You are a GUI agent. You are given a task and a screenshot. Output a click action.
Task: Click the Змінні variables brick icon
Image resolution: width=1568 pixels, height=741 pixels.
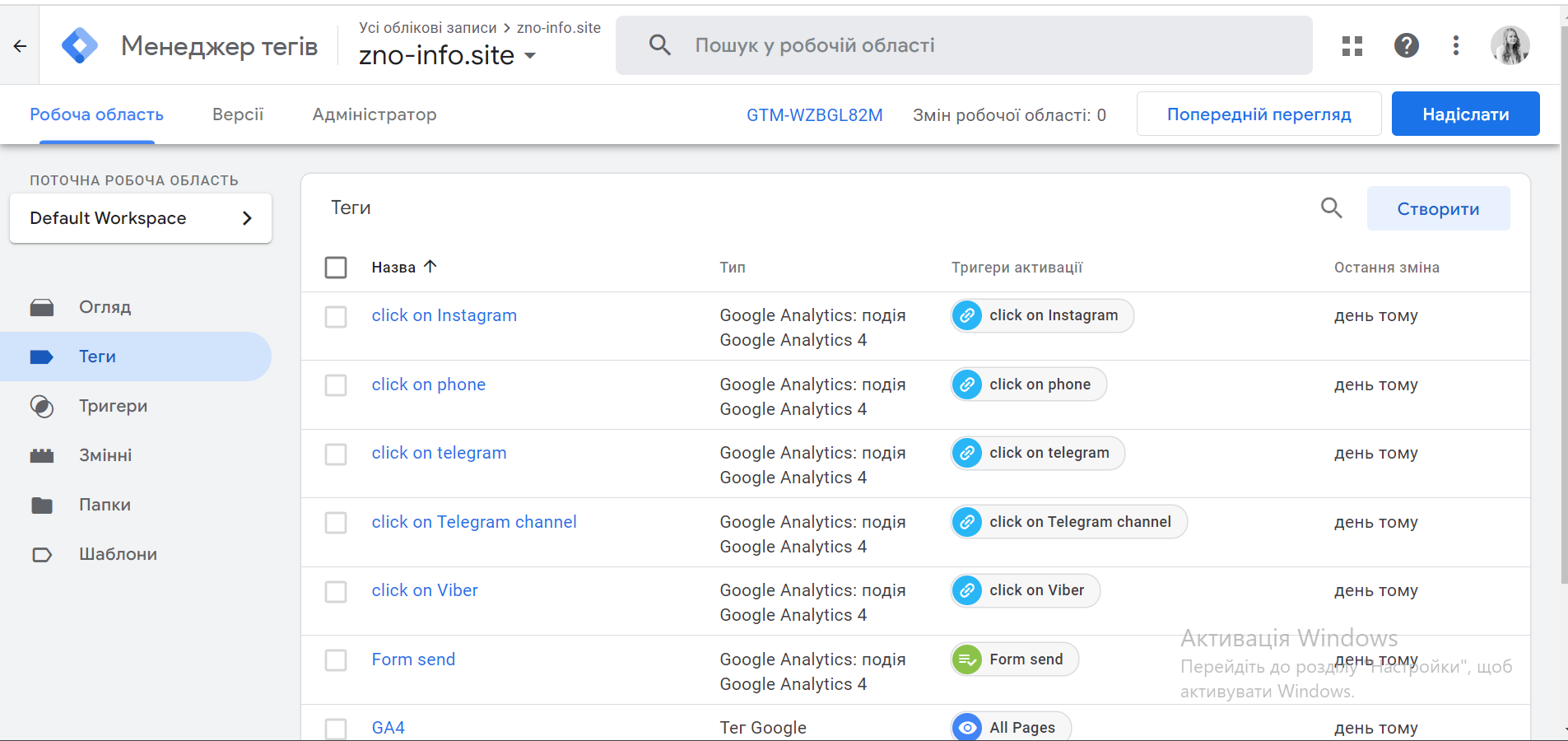point(42,456)
